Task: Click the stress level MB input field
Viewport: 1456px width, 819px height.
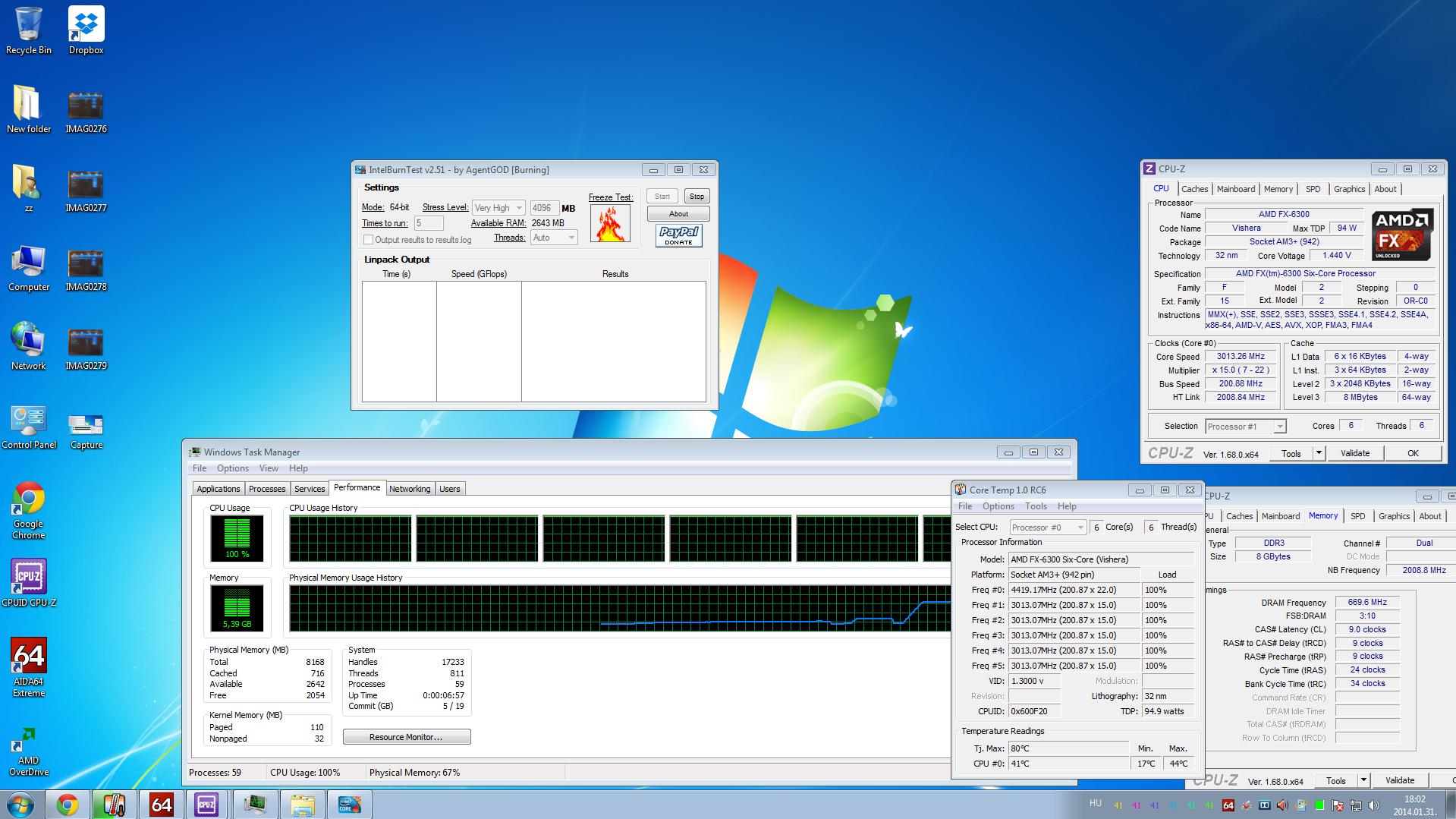Action: [544, 208]
